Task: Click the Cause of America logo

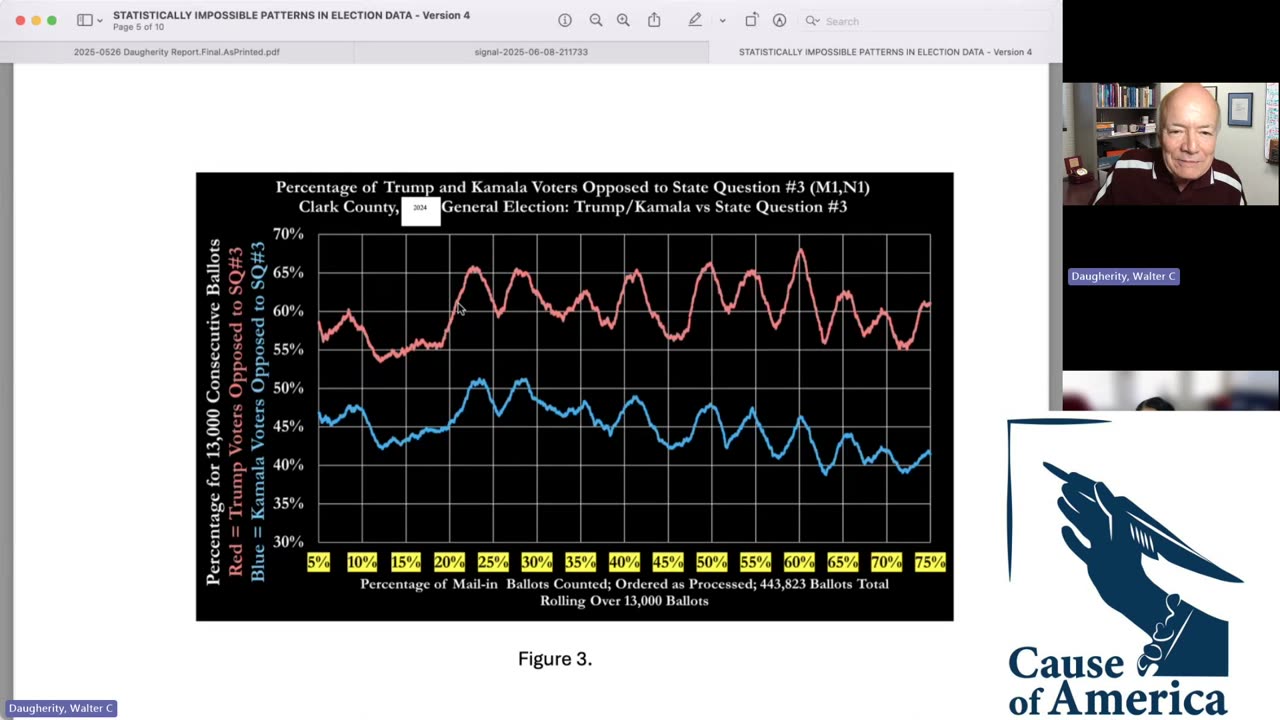Action: tap(1125, 567)
